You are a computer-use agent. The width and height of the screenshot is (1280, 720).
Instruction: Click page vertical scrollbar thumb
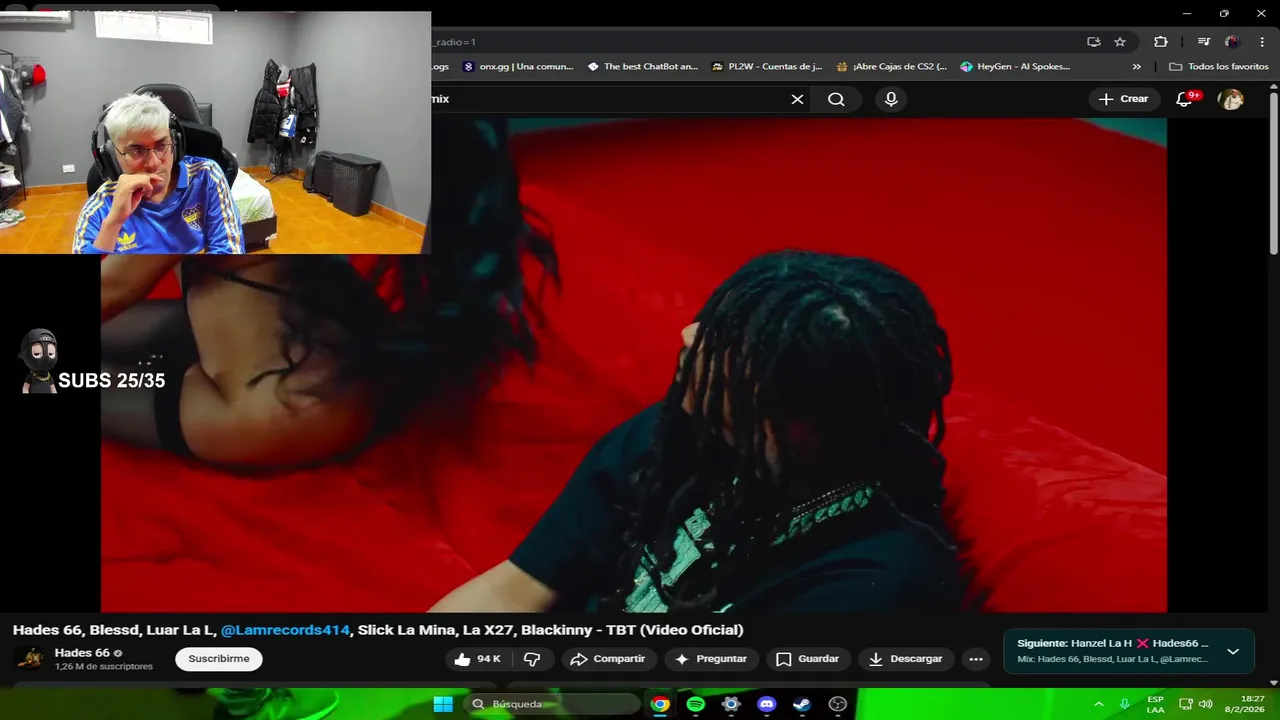[1273, 172]
